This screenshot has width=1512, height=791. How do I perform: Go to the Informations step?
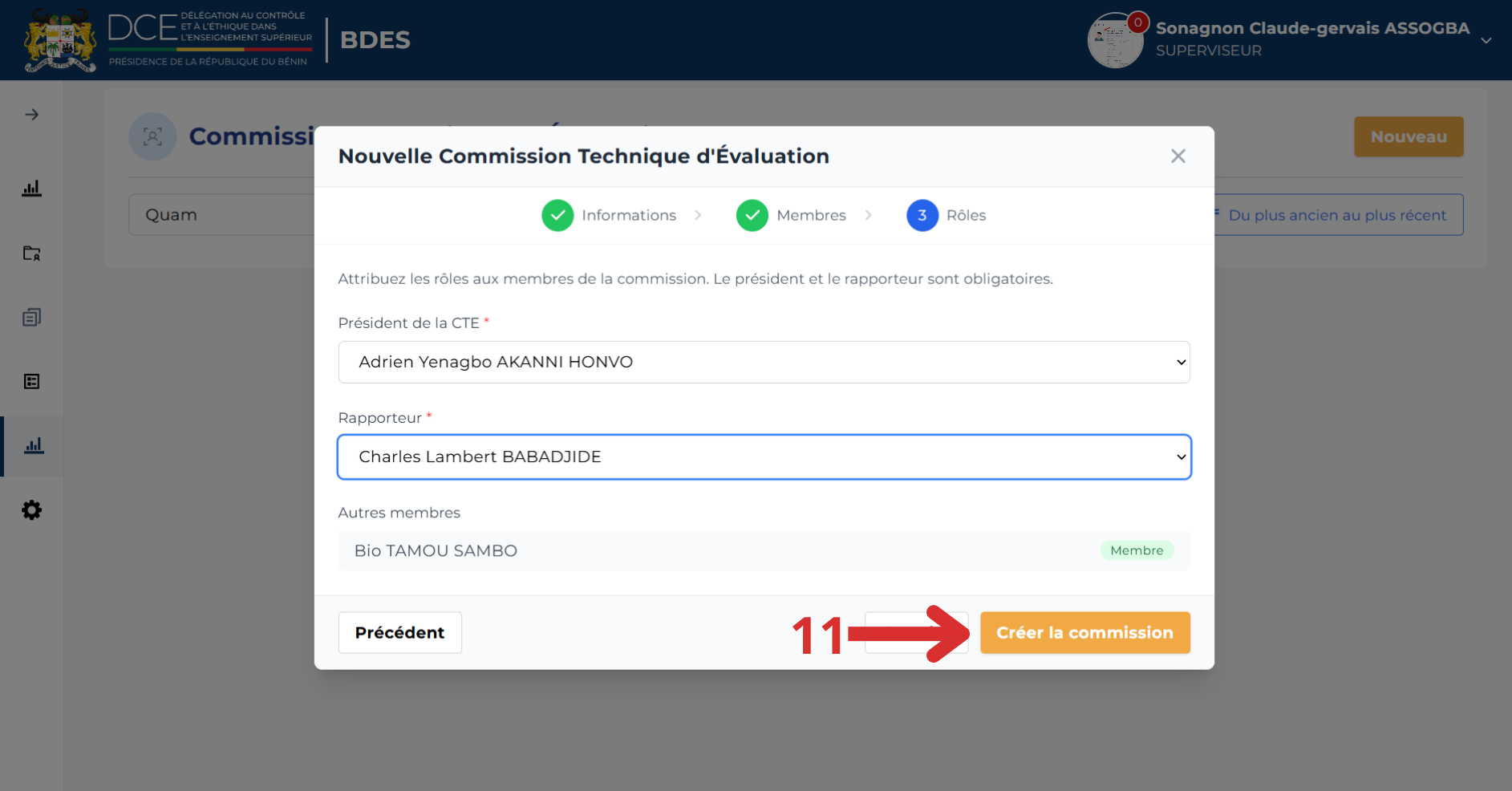pos(629,215)
